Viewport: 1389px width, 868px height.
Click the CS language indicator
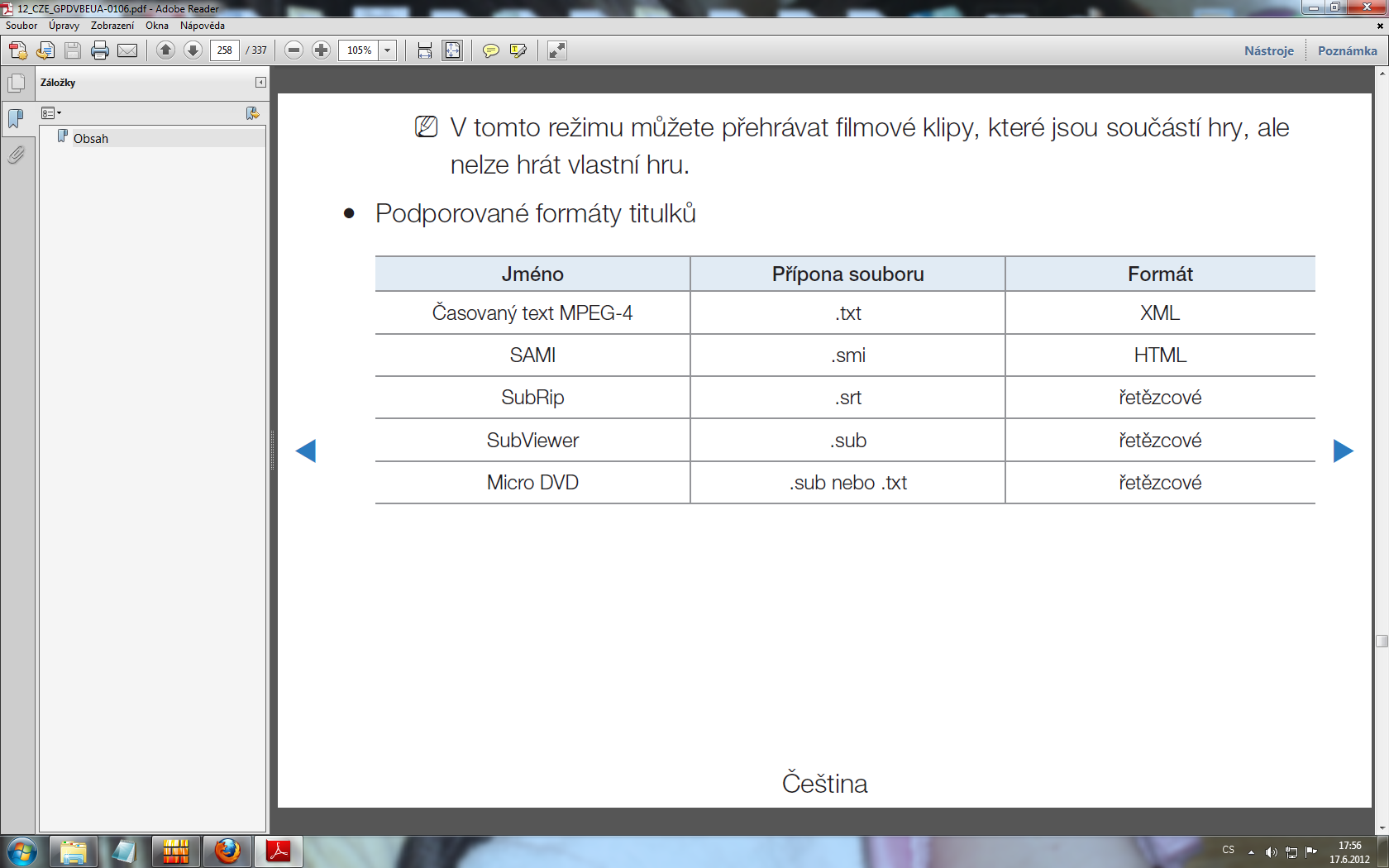tap(1229, 850)
